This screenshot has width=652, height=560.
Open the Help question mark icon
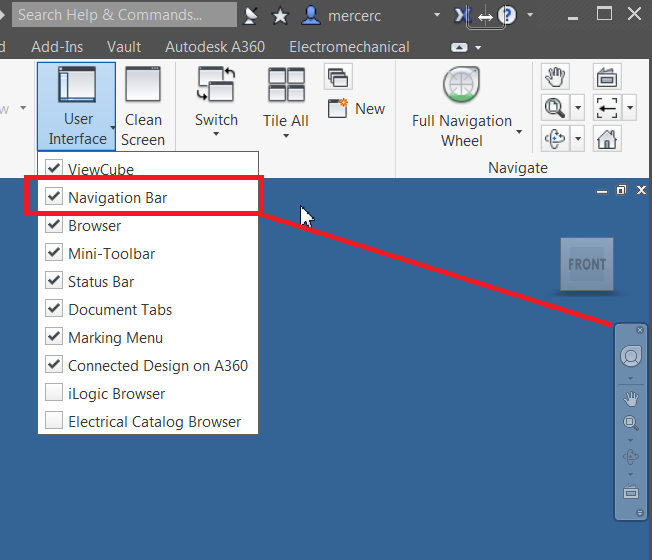coord(507,15)
